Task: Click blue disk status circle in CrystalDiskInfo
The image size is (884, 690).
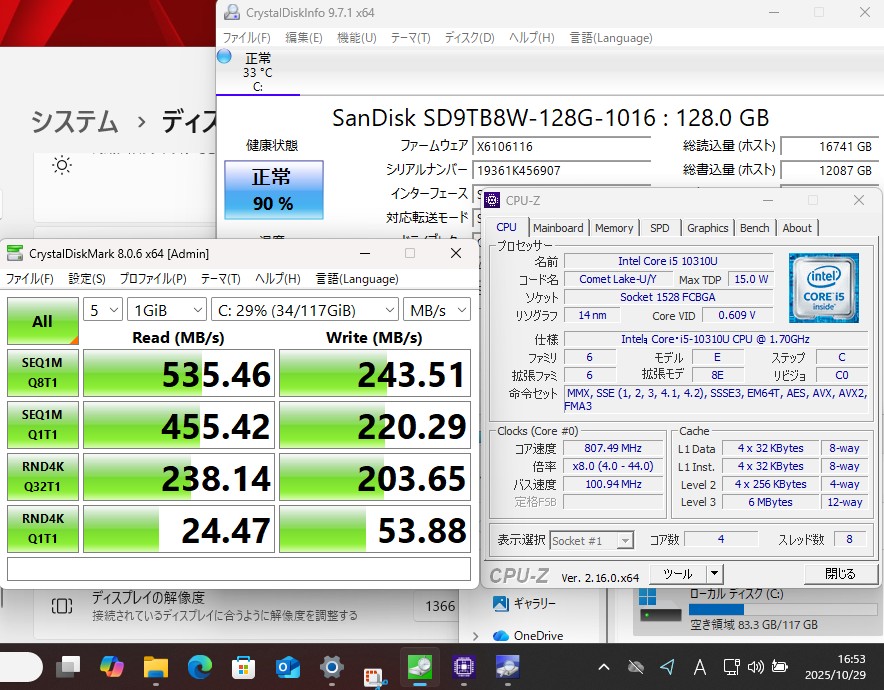Action: (224, 56)
